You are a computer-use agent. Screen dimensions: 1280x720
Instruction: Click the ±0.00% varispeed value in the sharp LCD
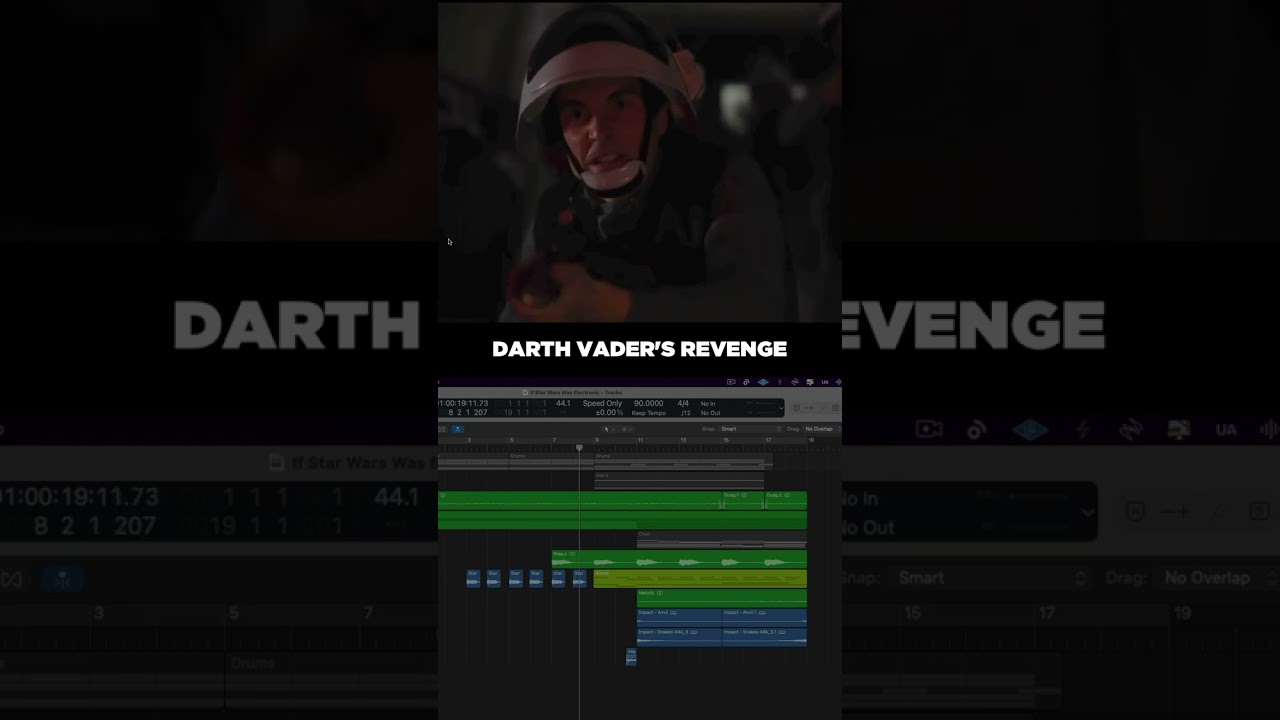tap(609, 413)
